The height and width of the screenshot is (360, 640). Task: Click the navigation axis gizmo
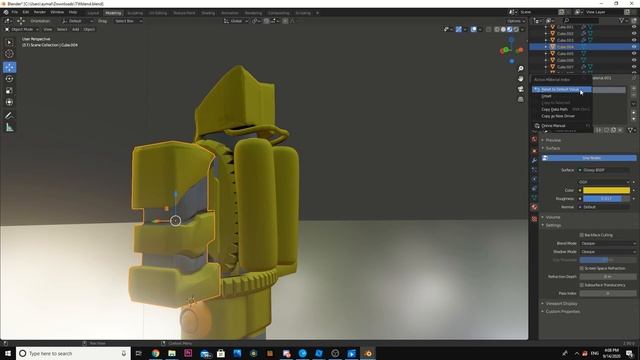point(511,50)
